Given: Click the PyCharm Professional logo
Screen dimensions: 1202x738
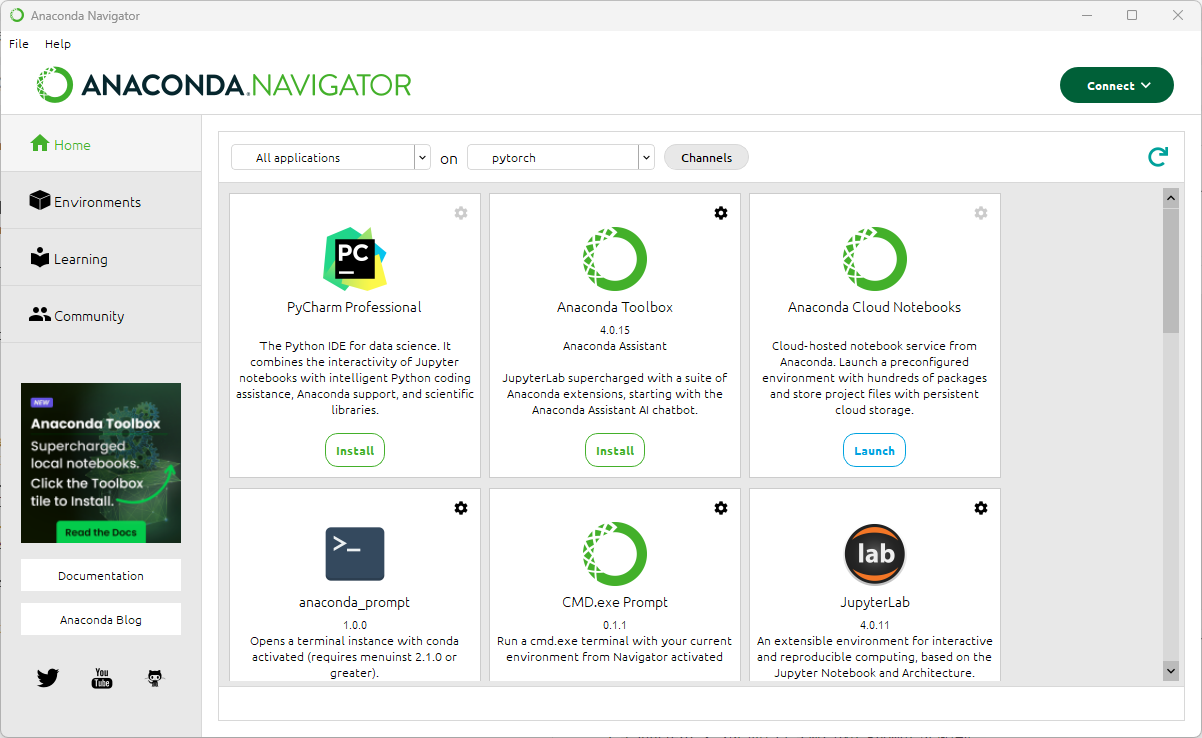Looking at the screenshot, I should [355, 259].
